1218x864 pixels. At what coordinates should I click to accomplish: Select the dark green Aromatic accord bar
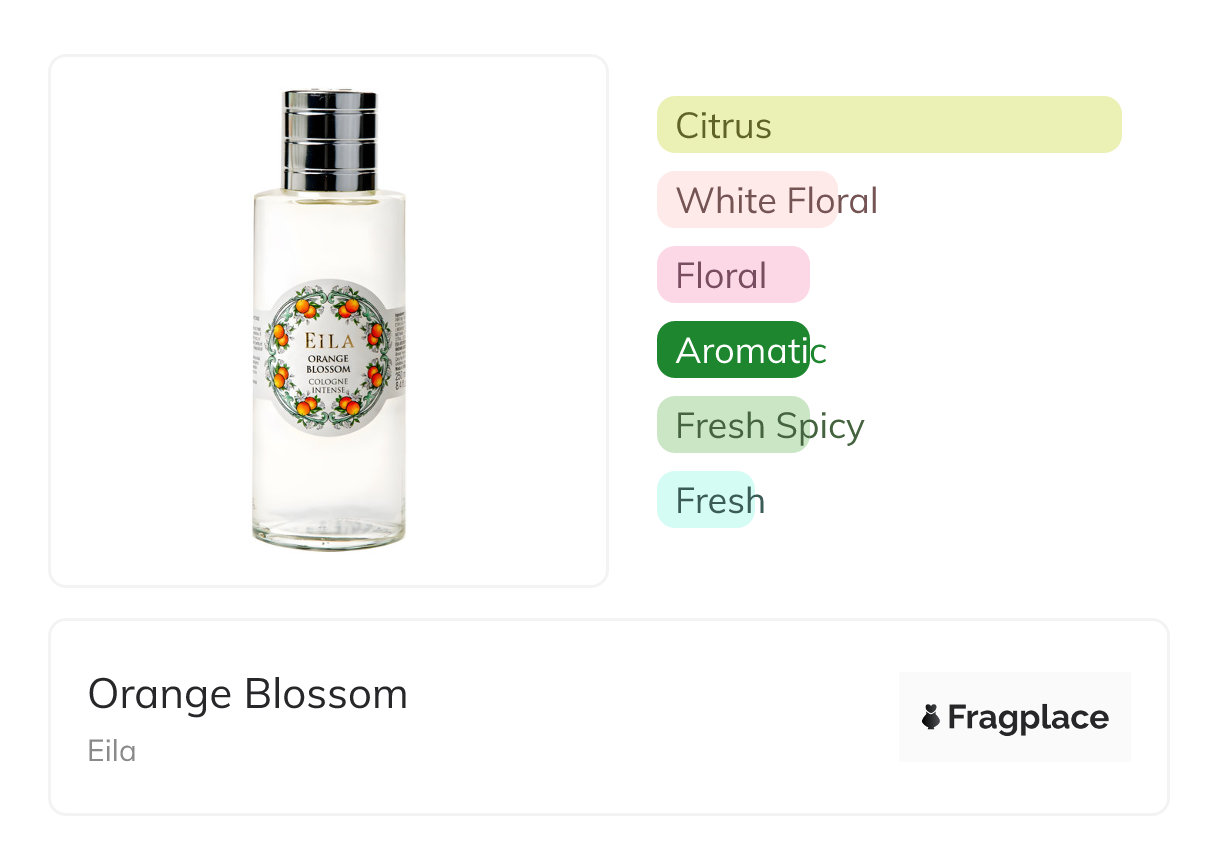732,350
